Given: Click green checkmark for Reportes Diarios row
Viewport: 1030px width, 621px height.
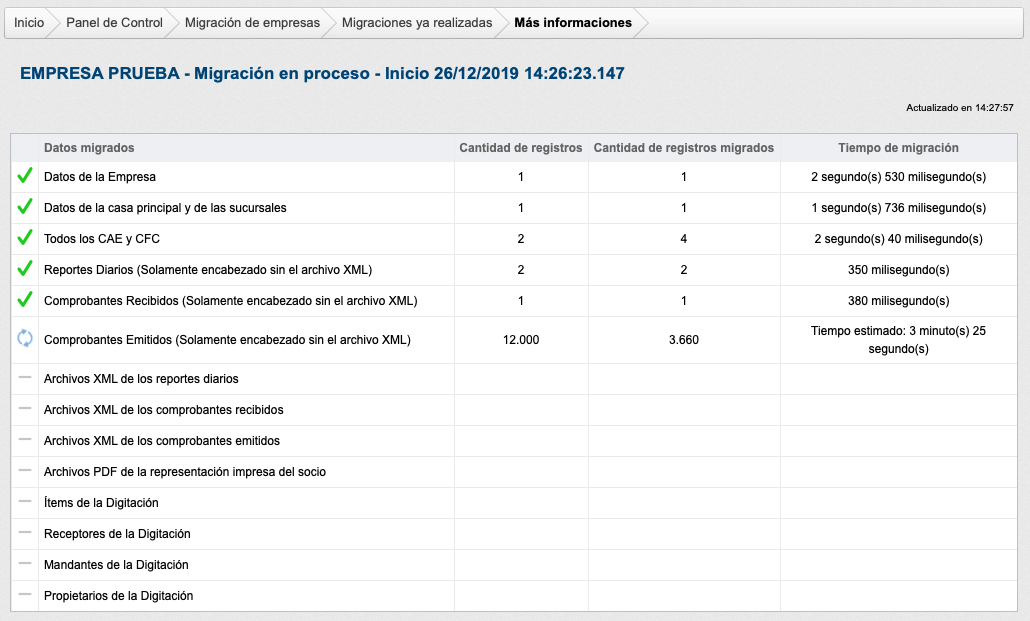Looking at the screenshot, I should pyautogui.click(x=25, y=269).
